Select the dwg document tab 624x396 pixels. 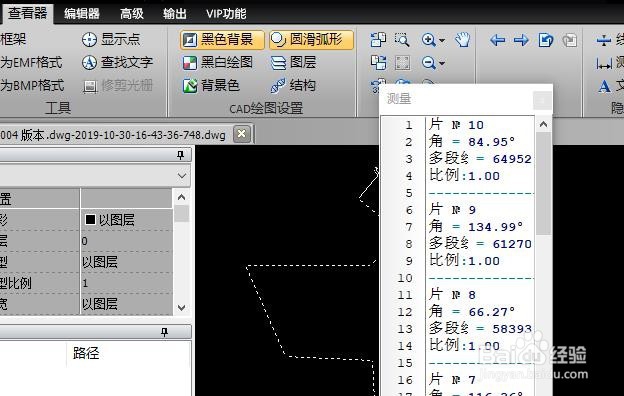point(113,135)
